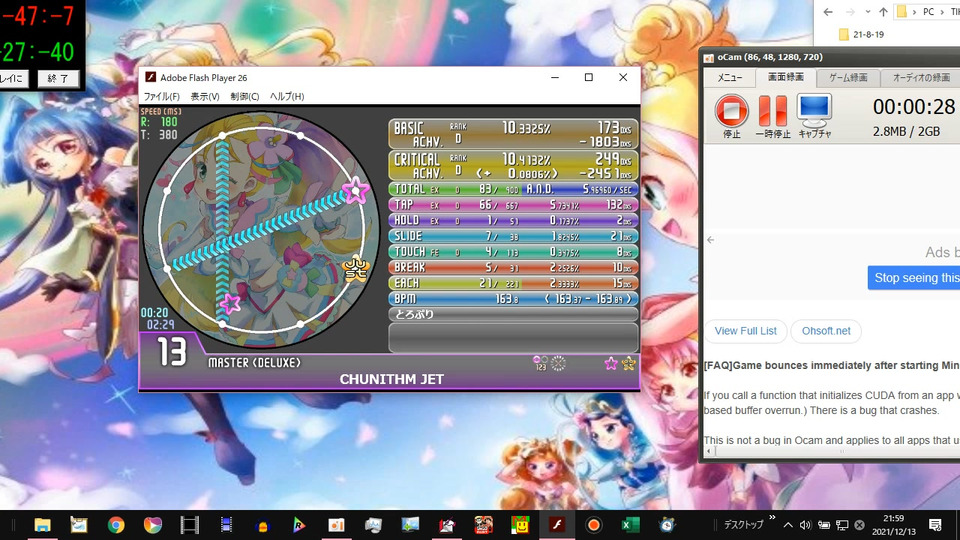This screenshot has height=540, width=960.
Task: Click the back arrow in oCam ad panel
Action: pos(710,240)
